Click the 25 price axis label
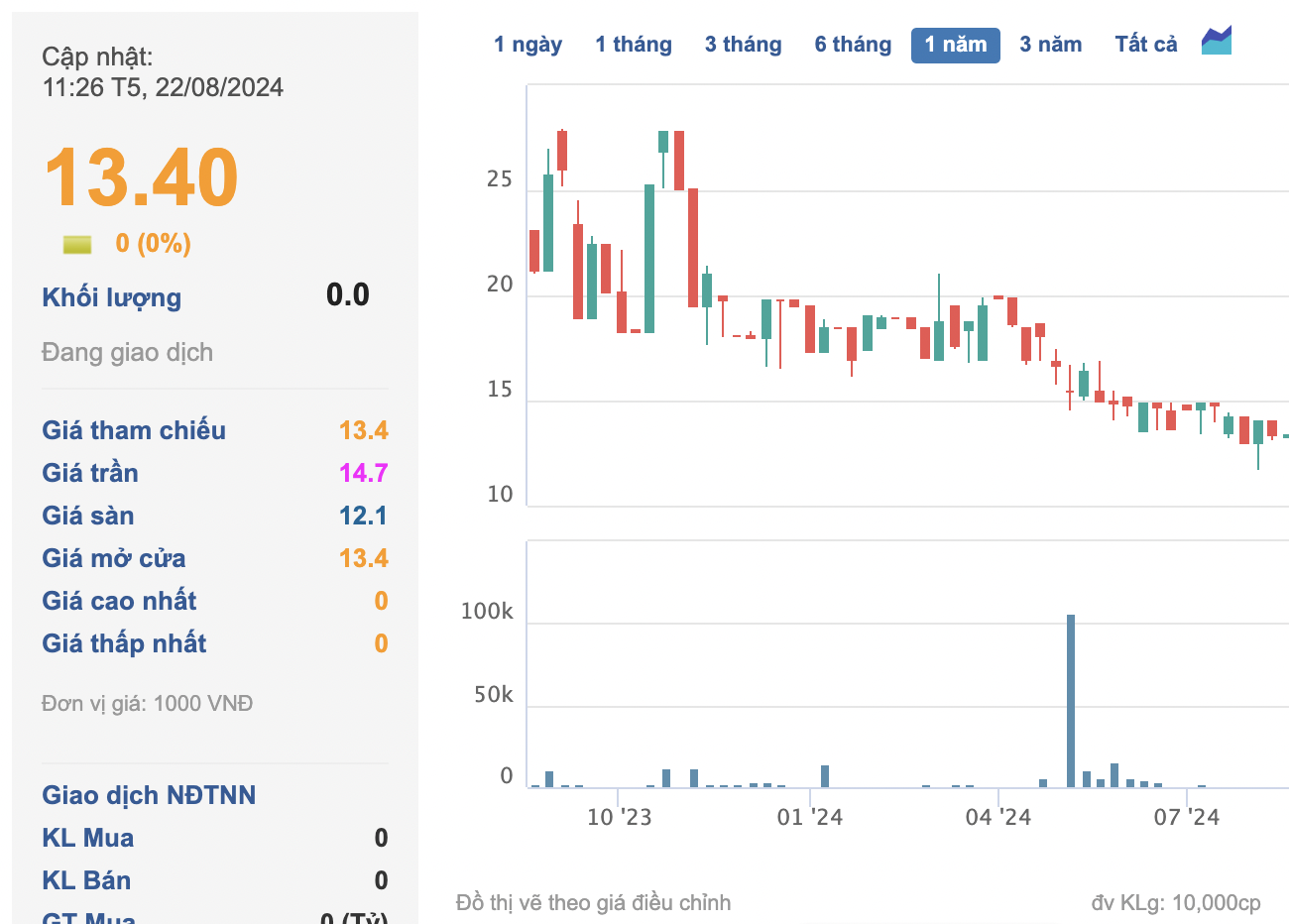1289x924 pixels. [x=500, y=179]
